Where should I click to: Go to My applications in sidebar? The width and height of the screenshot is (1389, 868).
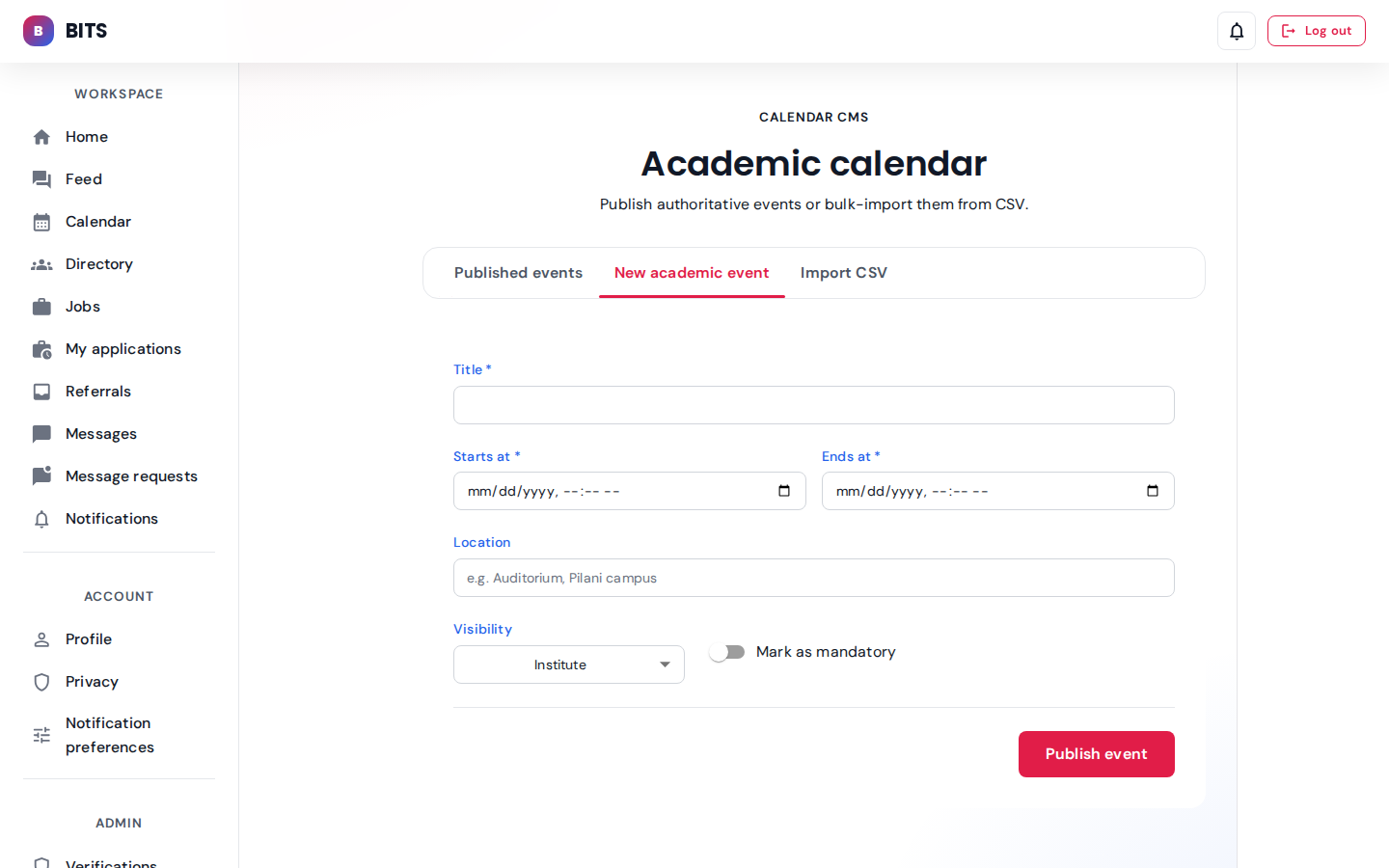pyautogui.click(x=123, y=349)
